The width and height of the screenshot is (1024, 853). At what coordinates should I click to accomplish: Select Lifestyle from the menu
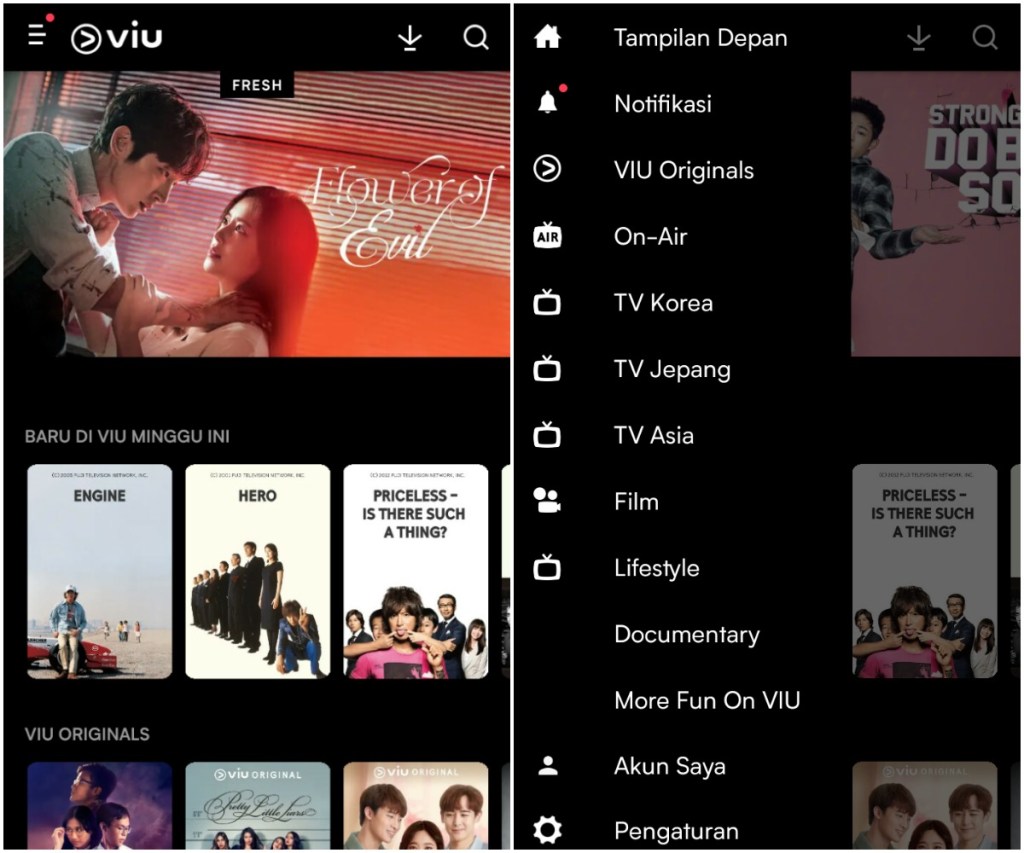pos(656,568)
